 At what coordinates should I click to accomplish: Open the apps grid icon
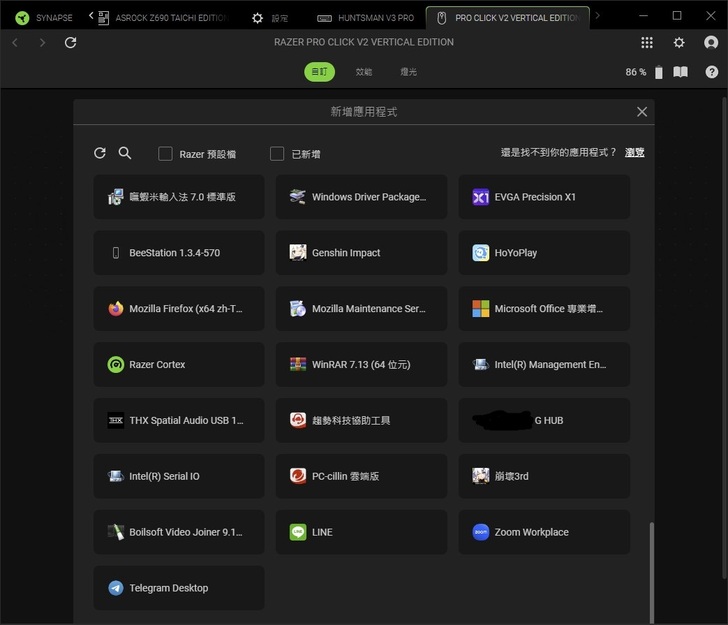tap(647, 43)
